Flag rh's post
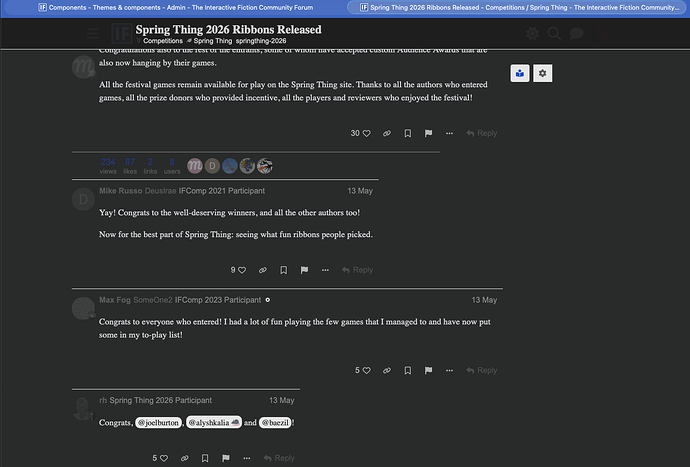Screen dimensions: 690x467 coord(226,458)
